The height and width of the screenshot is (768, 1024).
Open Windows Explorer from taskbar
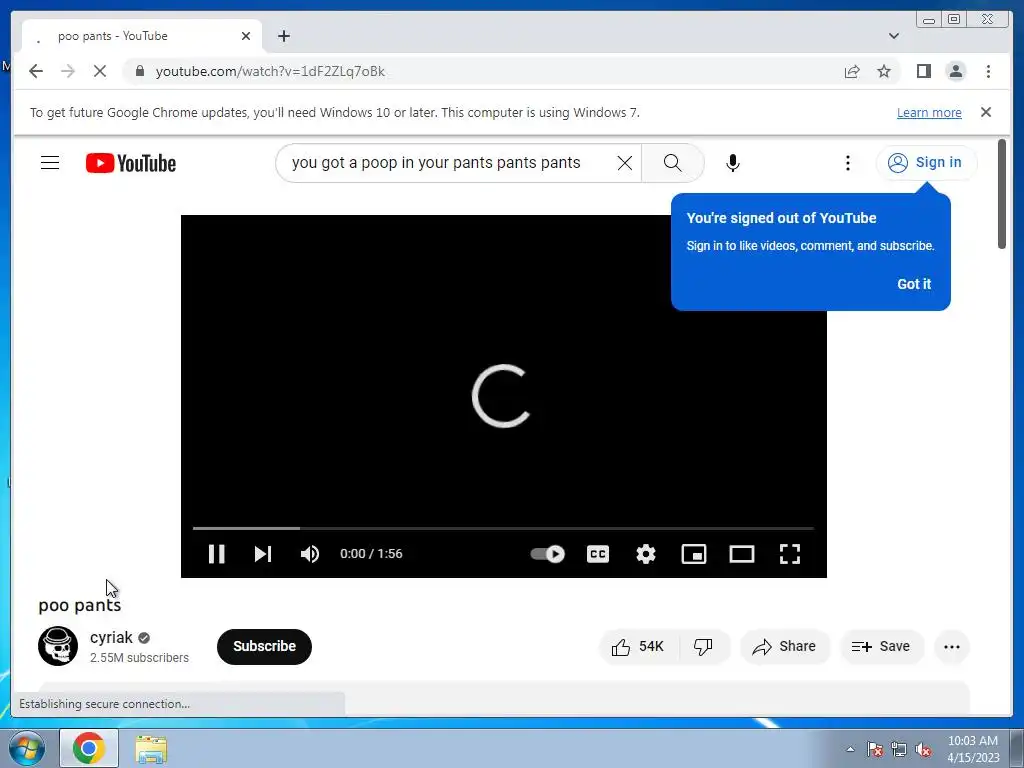(x=152, y=749)
